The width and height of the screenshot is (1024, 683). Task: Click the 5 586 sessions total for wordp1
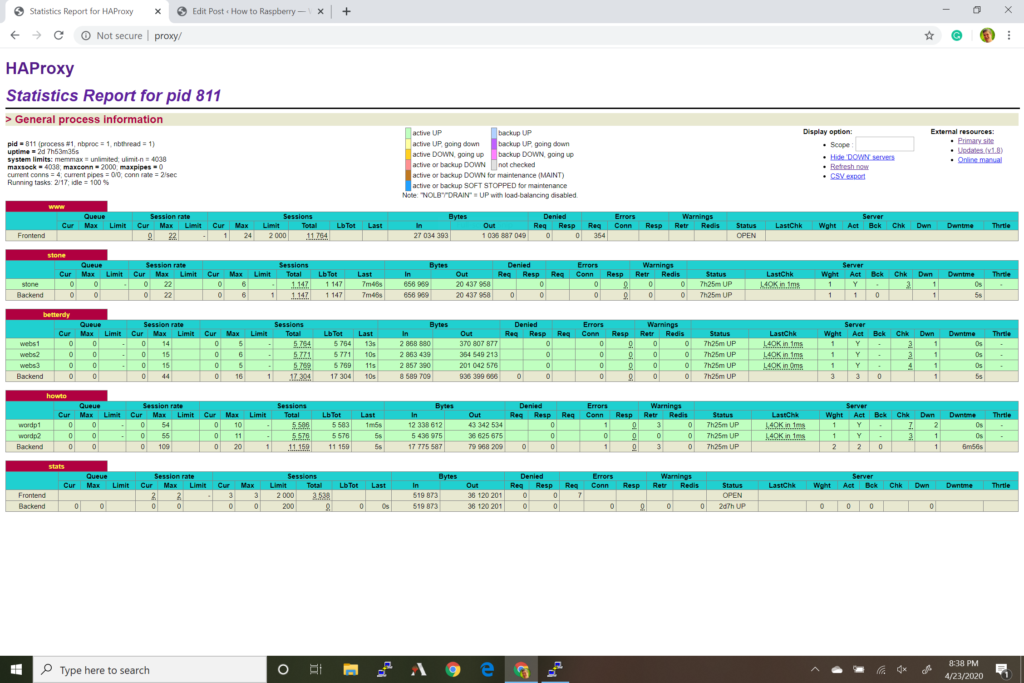300,425
